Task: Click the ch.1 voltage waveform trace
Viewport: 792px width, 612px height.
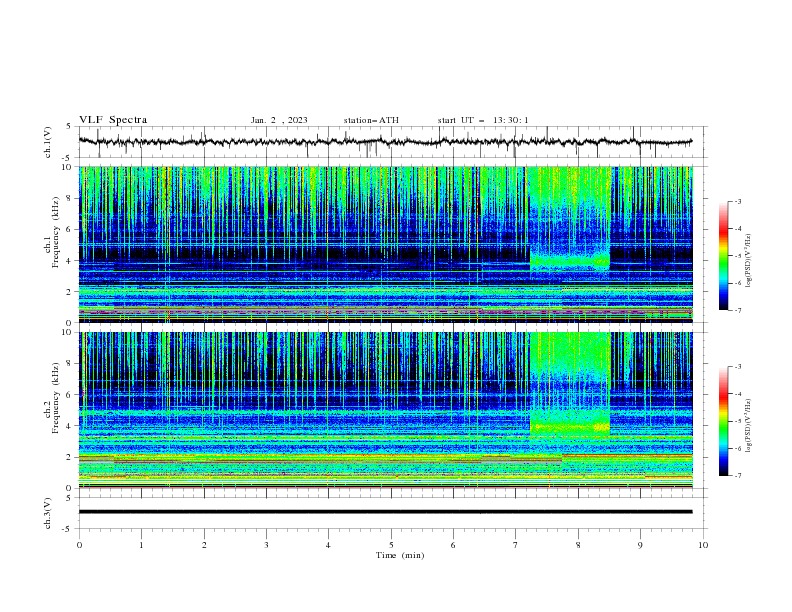Action: 385,142
